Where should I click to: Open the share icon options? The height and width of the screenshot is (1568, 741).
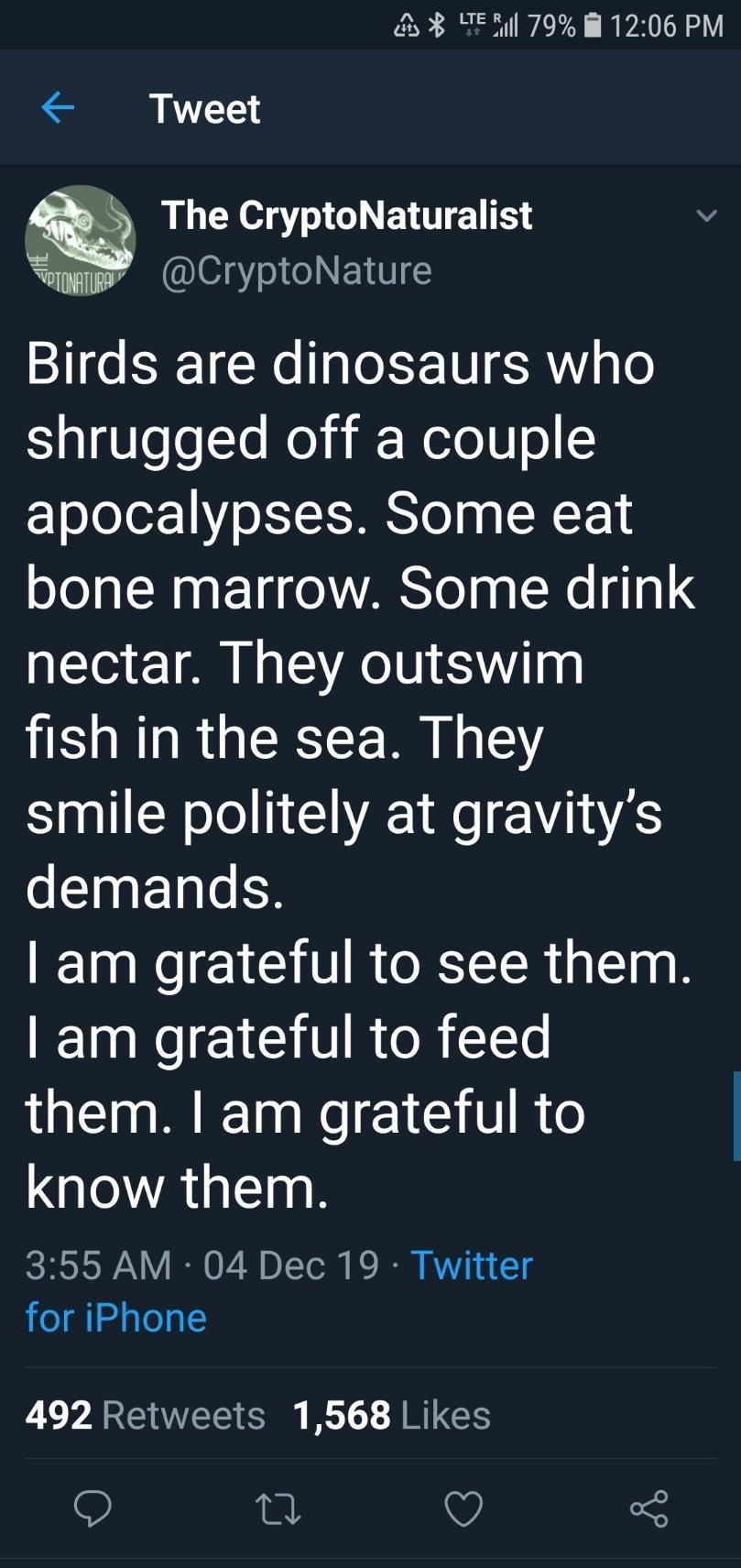[x=648, y=1509]
